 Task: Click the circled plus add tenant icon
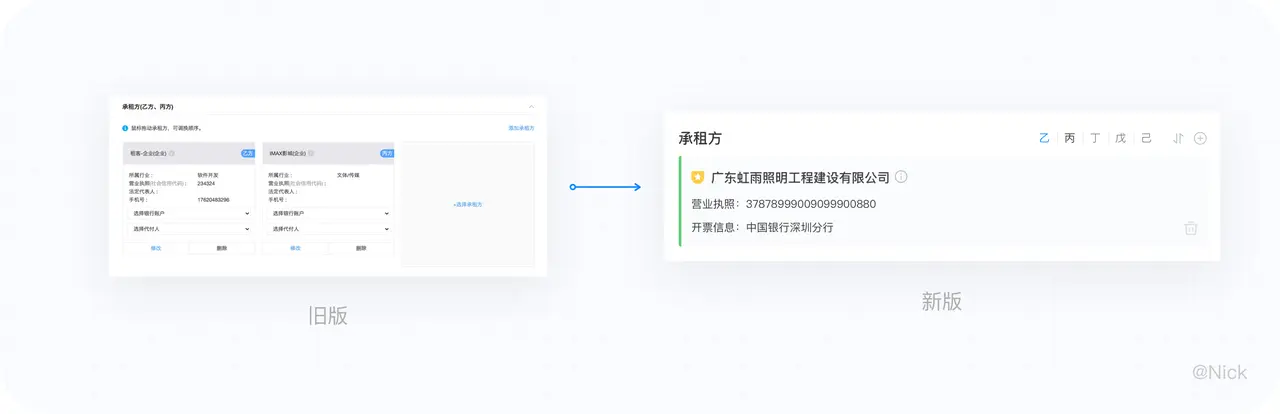click(x=1200, y=138)
